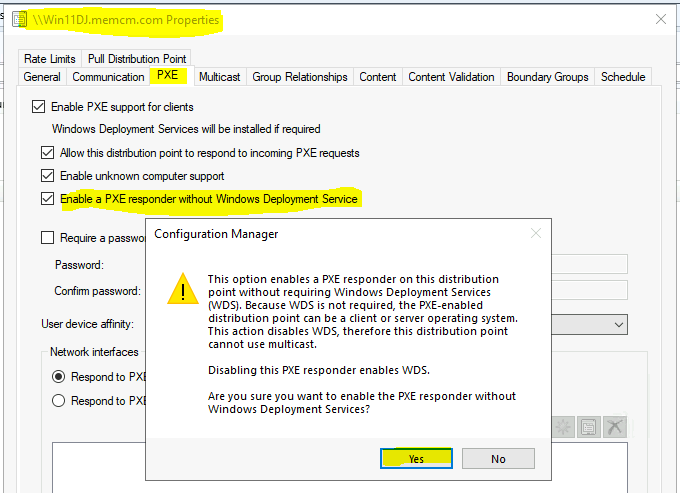The width and height of the screenshot is (680, 493).
Task: Click the 'Network interfaces' group label
Action: (x=94, y=352)
